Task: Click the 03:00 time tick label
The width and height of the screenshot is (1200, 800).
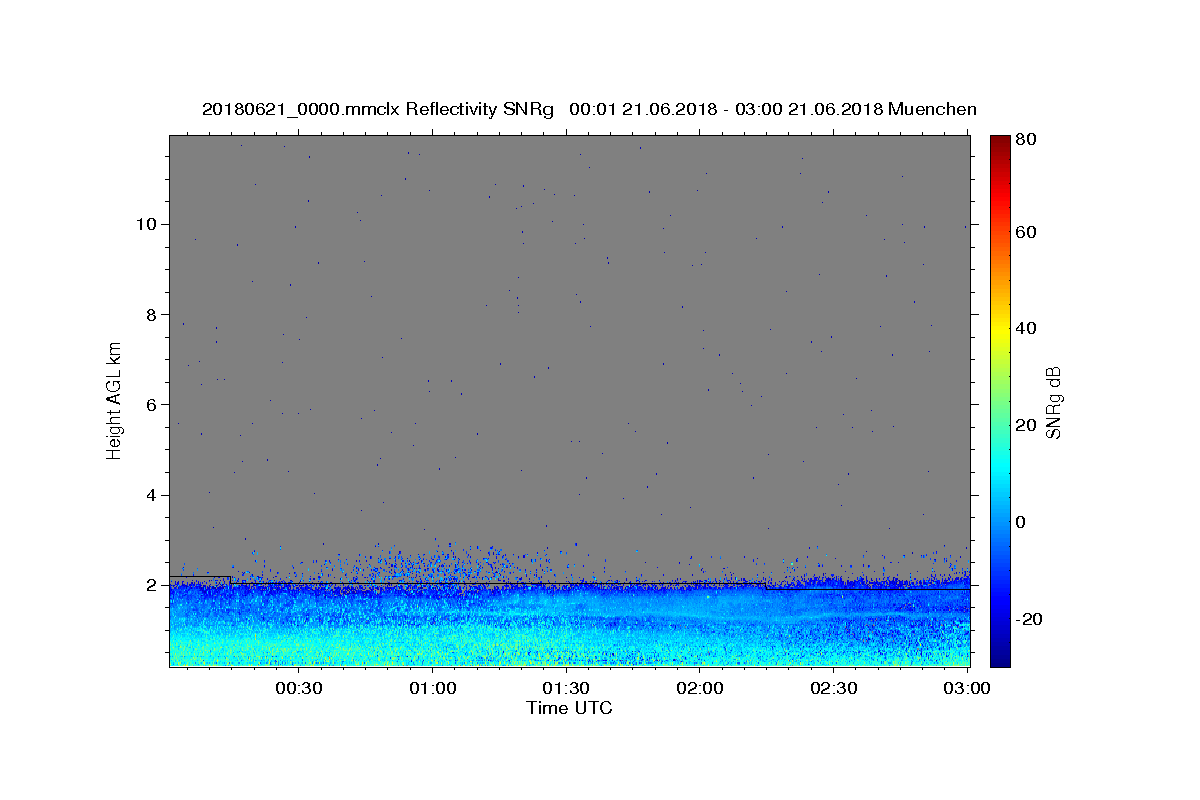Action: [967, 688]
